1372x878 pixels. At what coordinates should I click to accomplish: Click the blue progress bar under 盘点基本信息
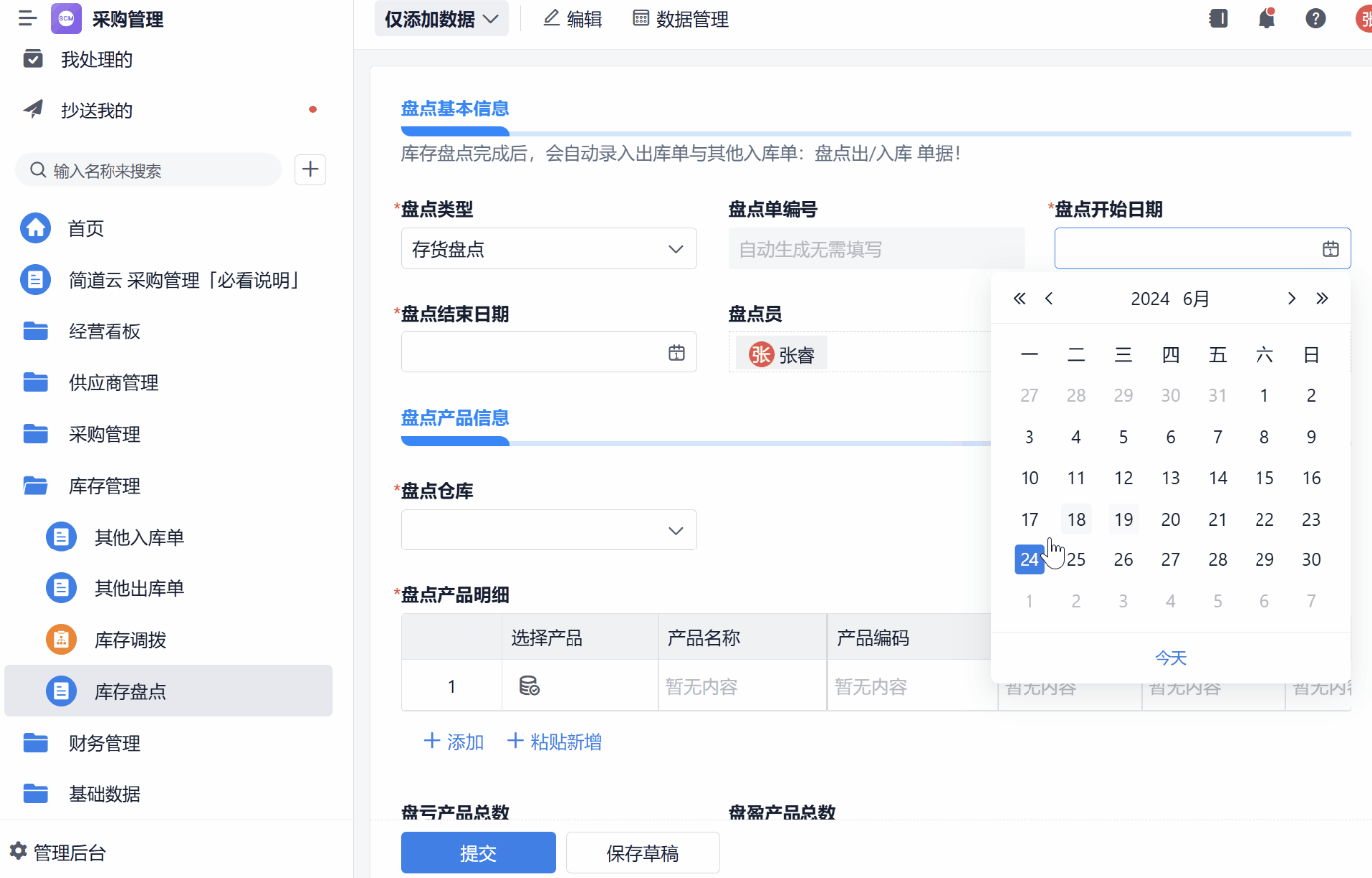pyautogui.click(x=454, y=130)
